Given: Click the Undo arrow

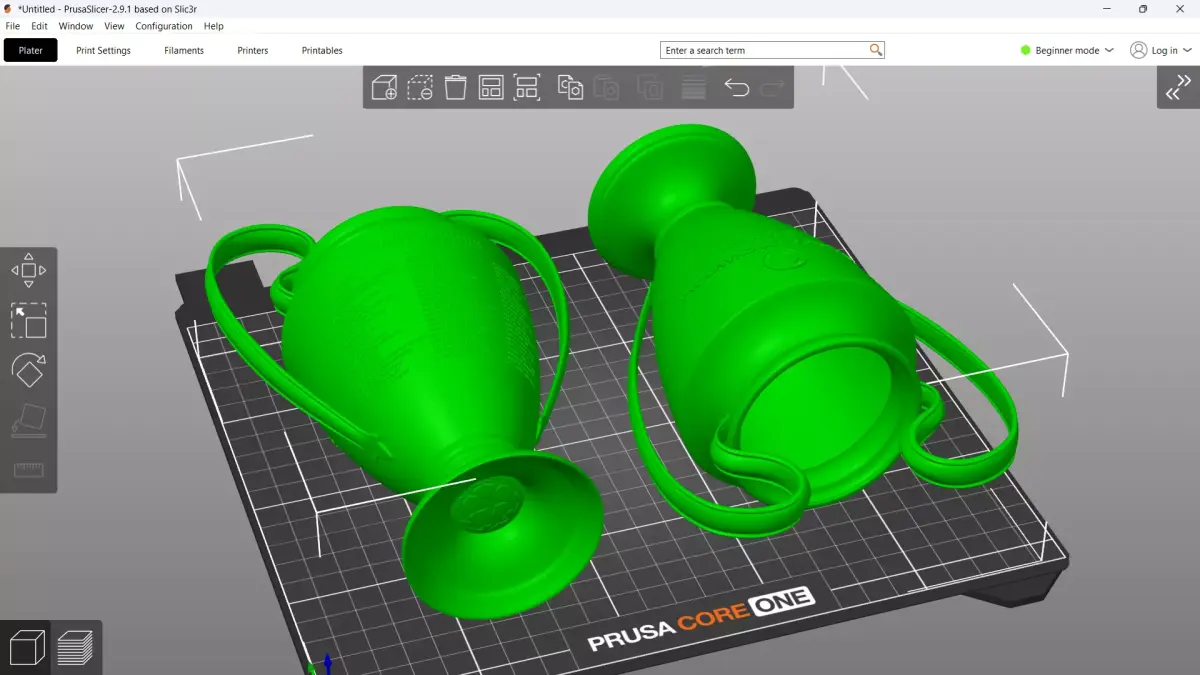Looking at the screenshot, I should pos(736,88).
